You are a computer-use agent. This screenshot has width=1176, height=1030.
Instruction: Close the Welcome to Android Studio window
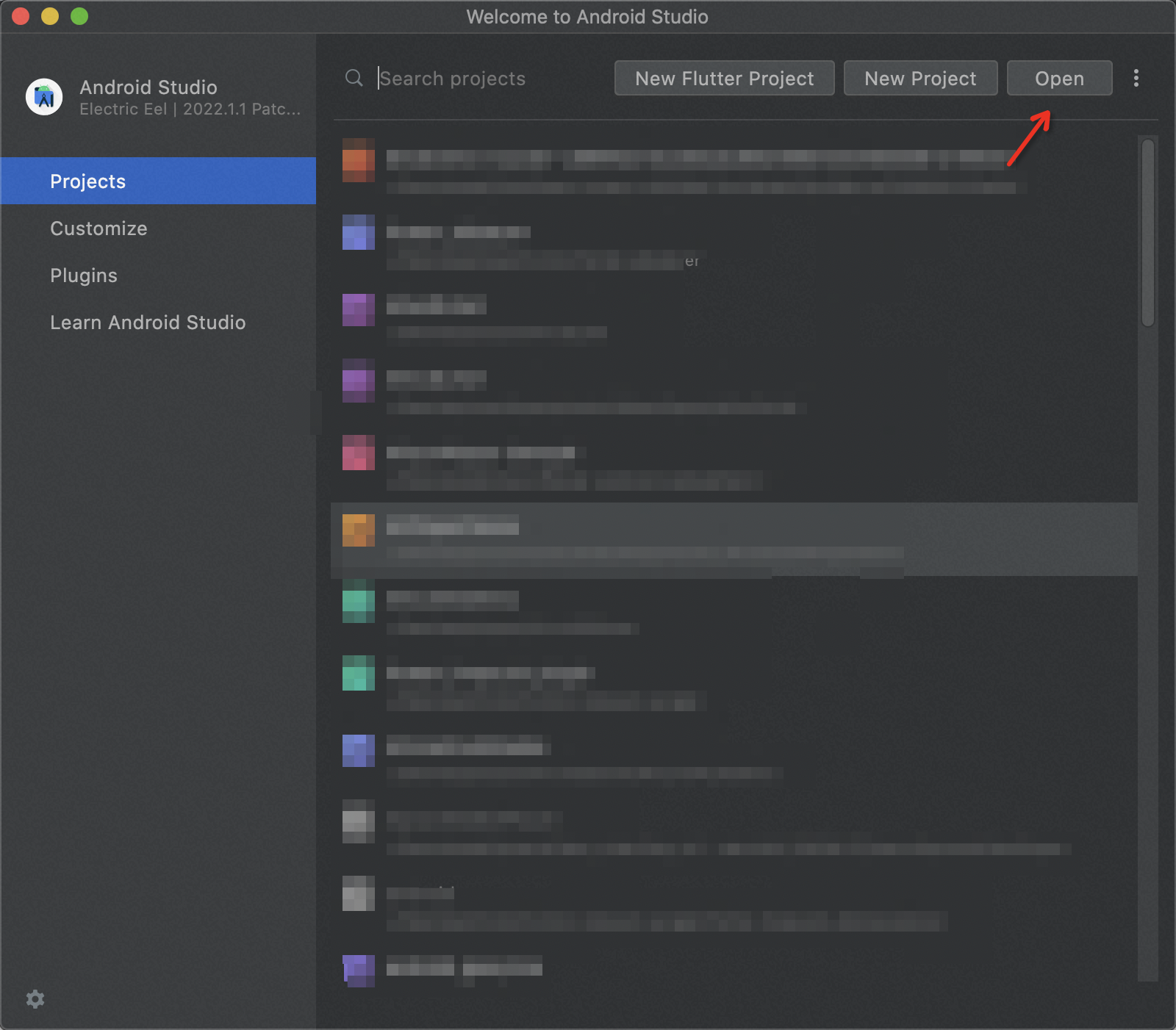point(21,16)
